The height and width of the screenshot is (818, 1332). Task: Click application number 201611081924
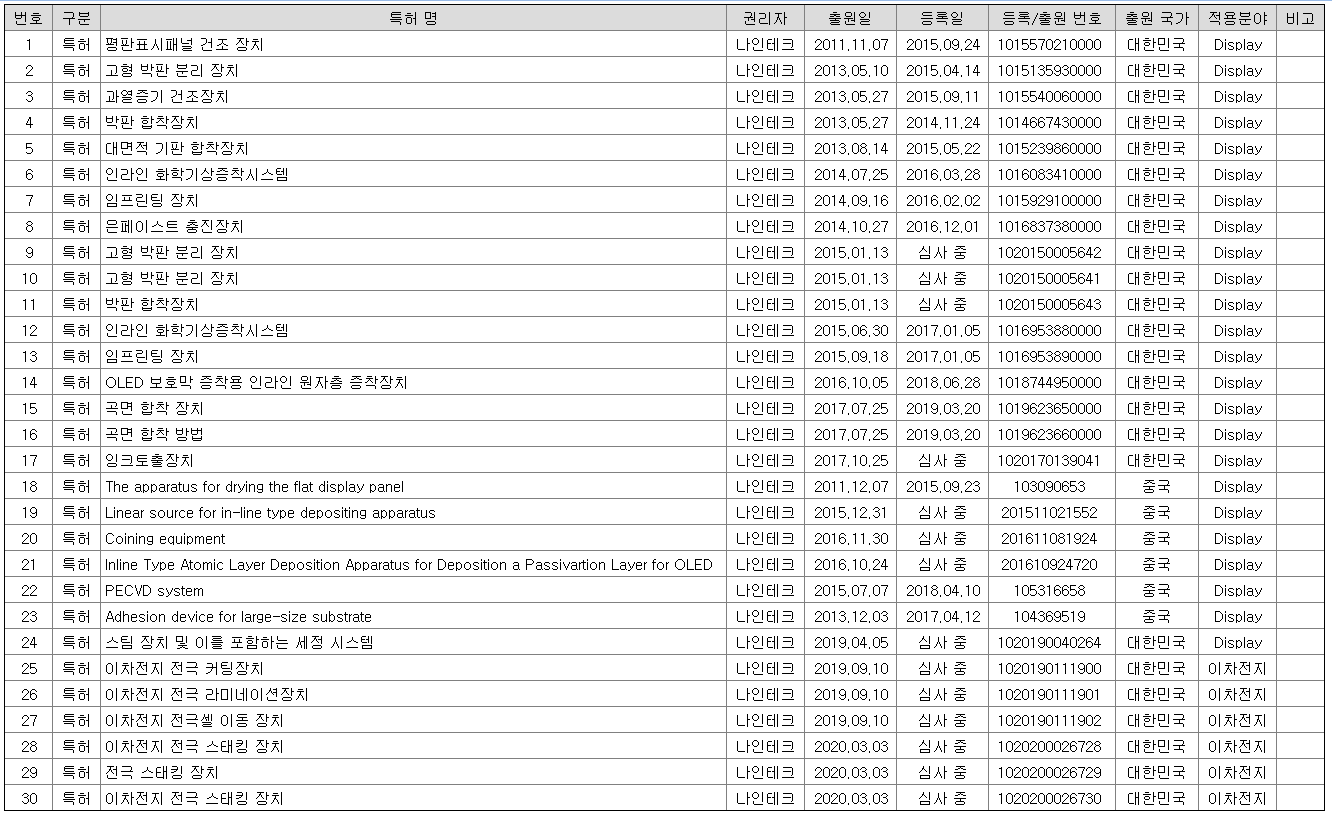coord(1050,539)
